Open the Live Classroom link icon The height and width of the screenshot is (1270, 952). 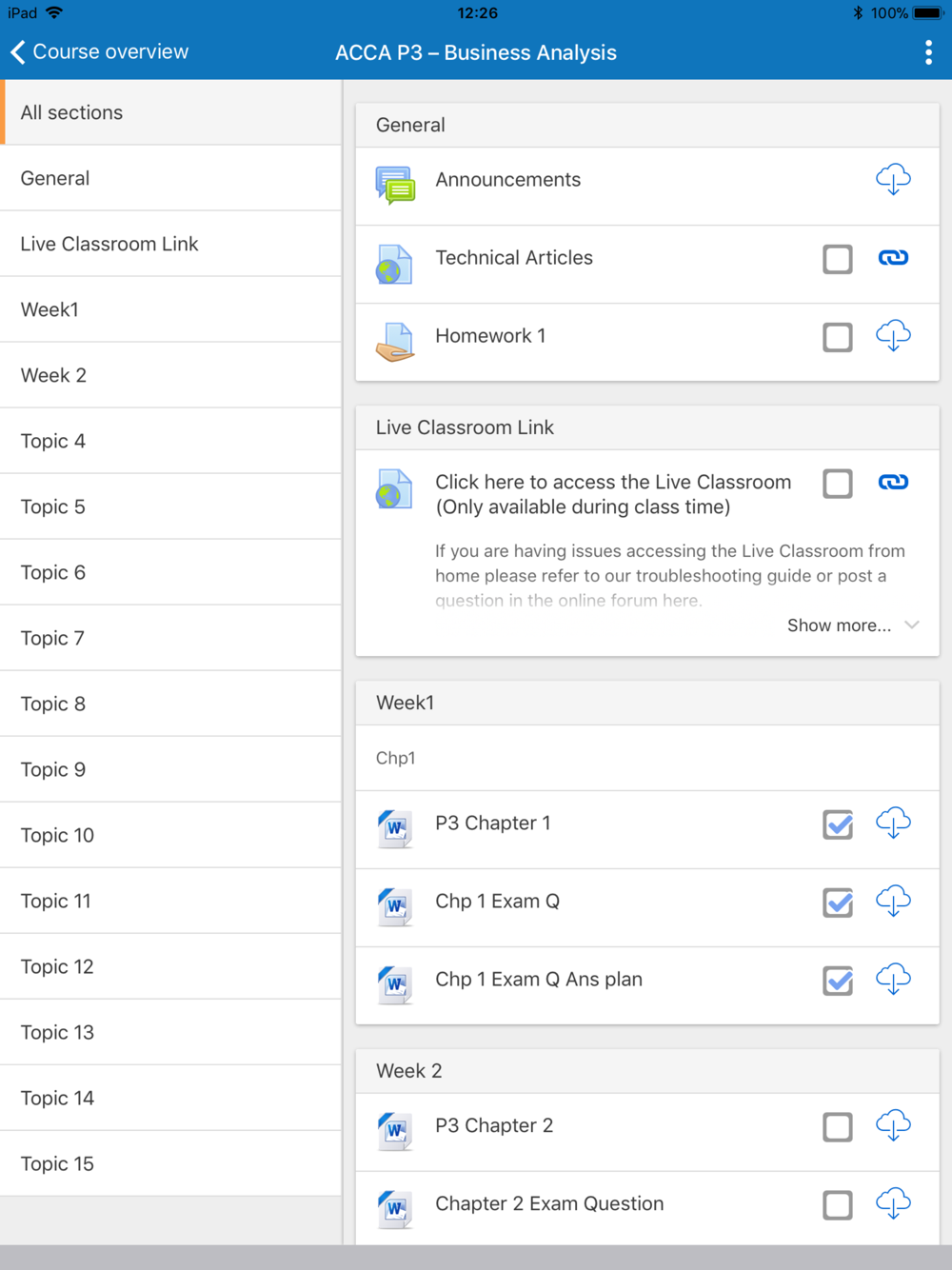(893, 483)
